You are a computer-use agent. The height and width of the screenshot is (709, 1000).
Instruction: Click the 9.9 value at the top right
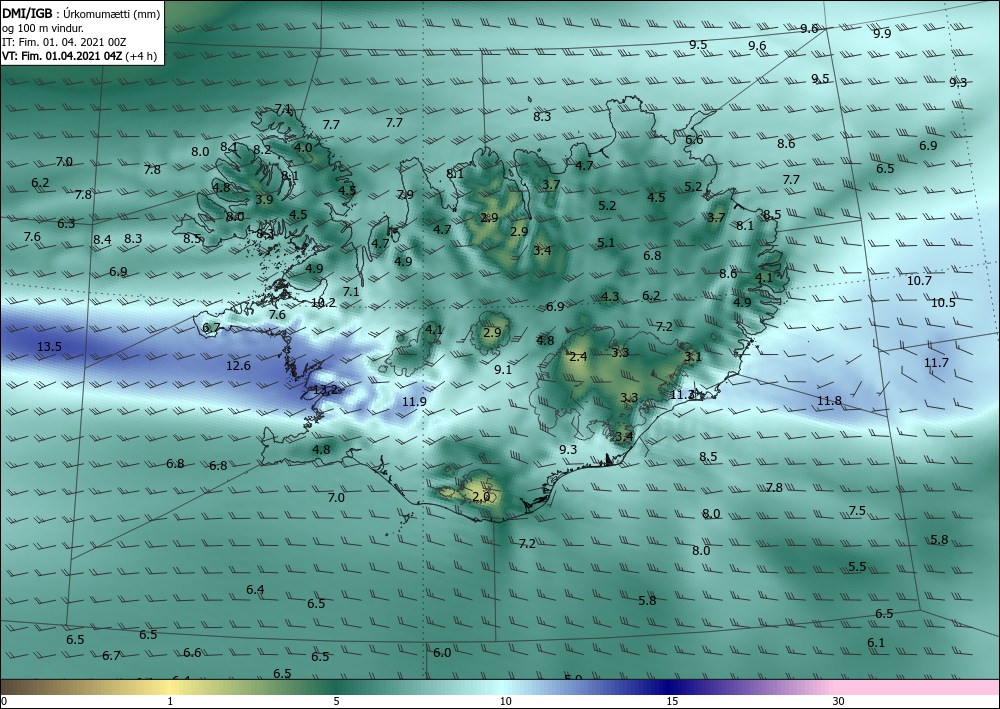(882, 34)
